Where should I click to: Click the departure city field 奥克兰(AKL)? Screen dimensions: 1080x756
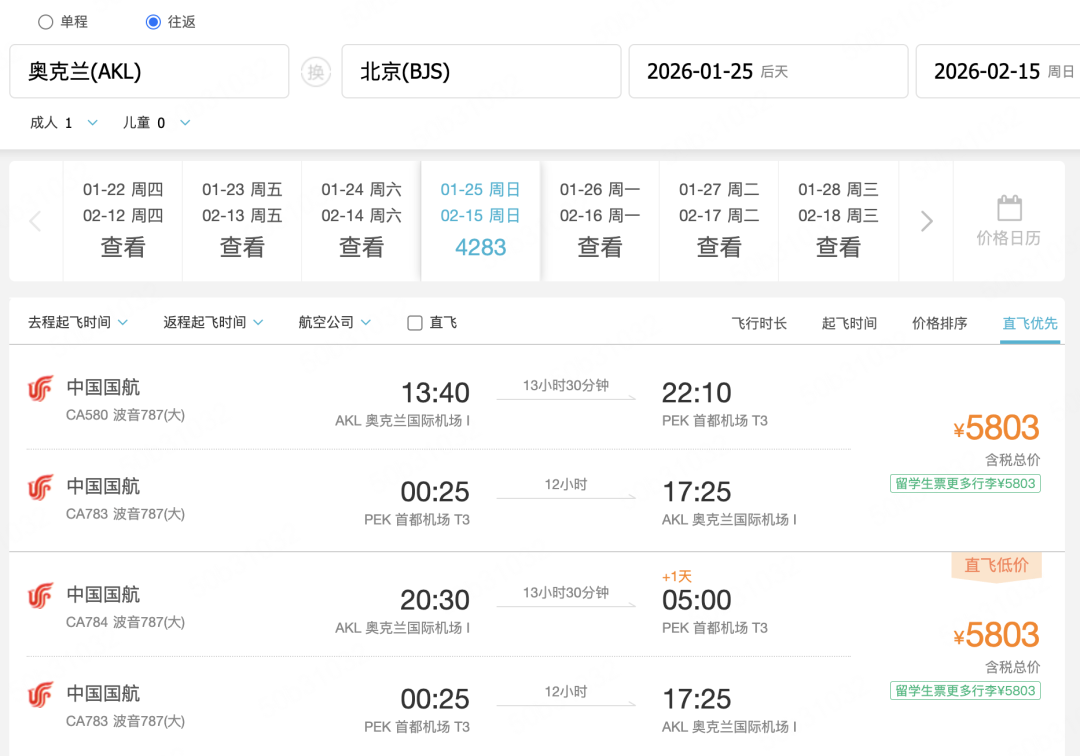tap(149, 72)
